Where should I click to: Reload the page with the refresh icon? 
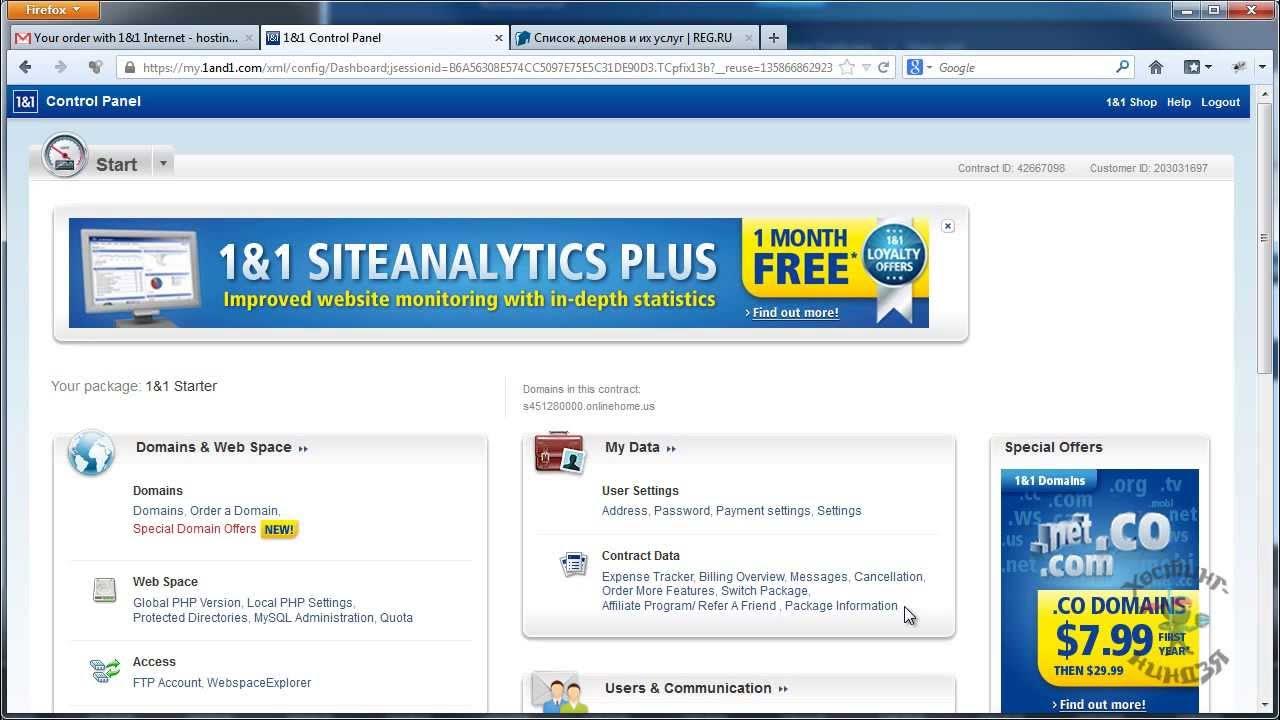pos(884,68)
